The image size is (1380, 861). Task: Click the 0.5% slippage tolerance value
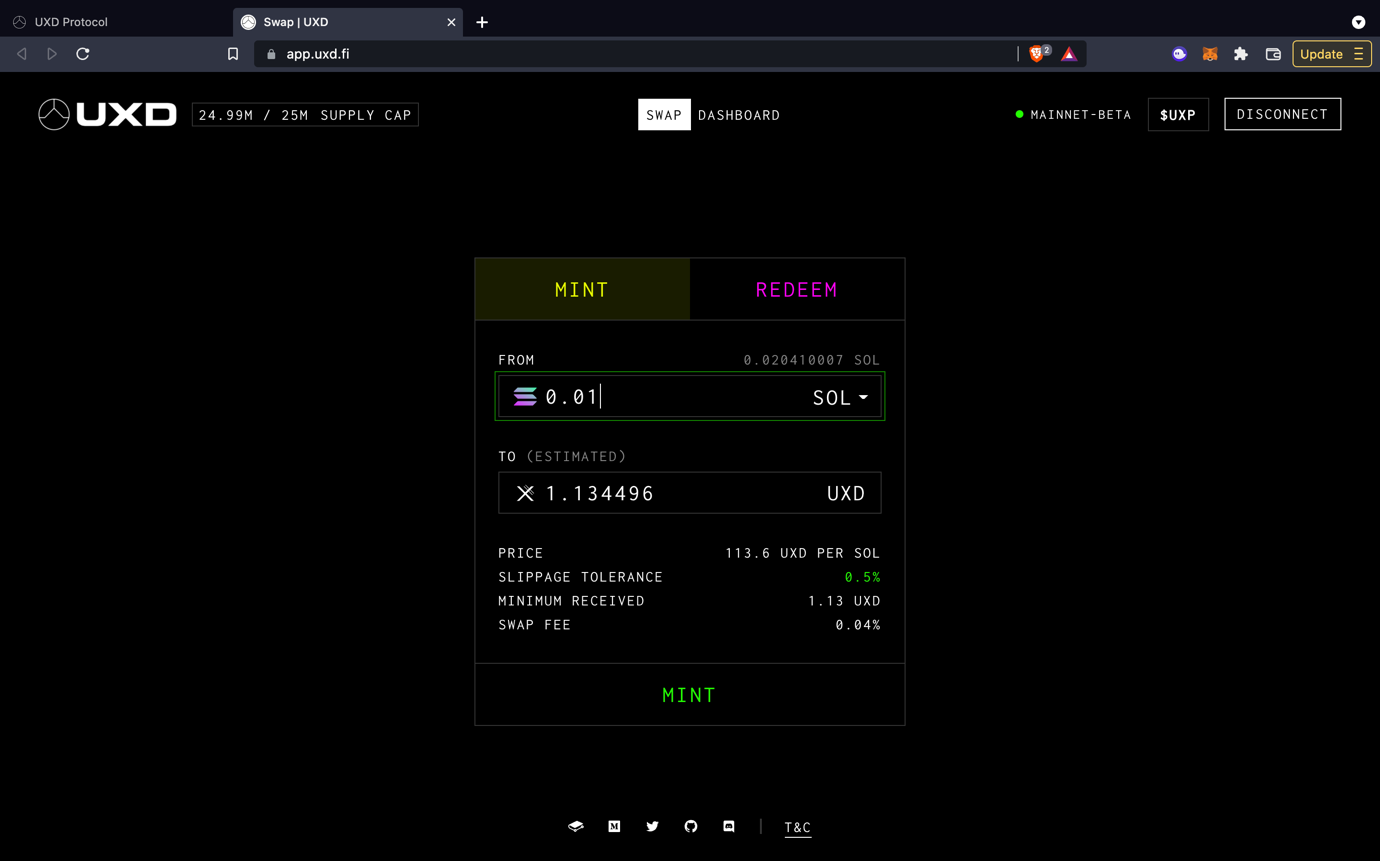pyautogui.click(x=862, y=577)
